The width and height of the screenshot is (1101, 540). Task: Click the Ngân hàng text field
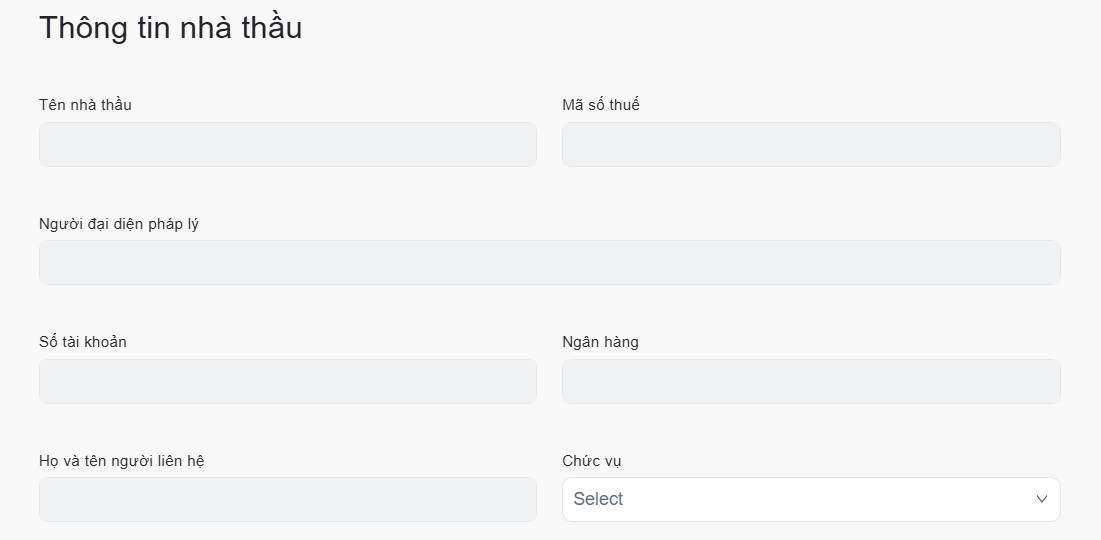coord(810,382)
